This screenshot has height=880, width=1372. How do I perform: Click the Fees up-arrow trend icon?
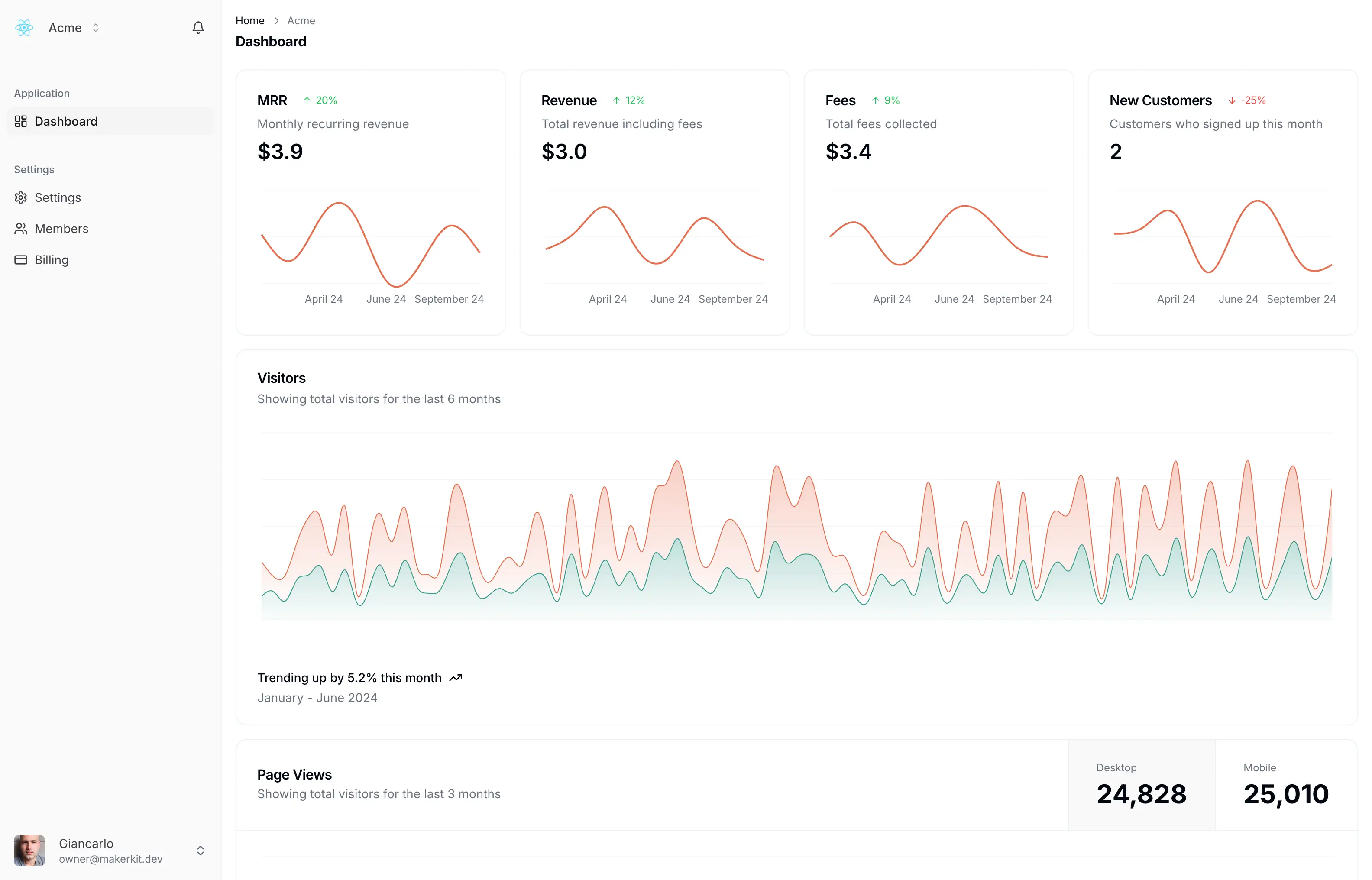click(x=875, y=100)
